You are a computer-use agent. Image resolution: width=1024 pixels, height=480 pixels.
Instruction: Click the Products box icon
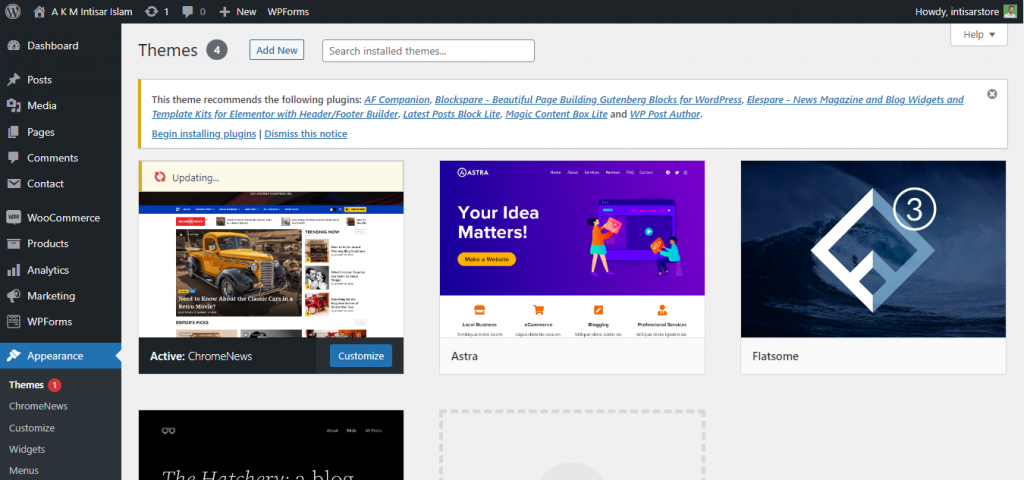pyautogui.click(x=13, y=244)
